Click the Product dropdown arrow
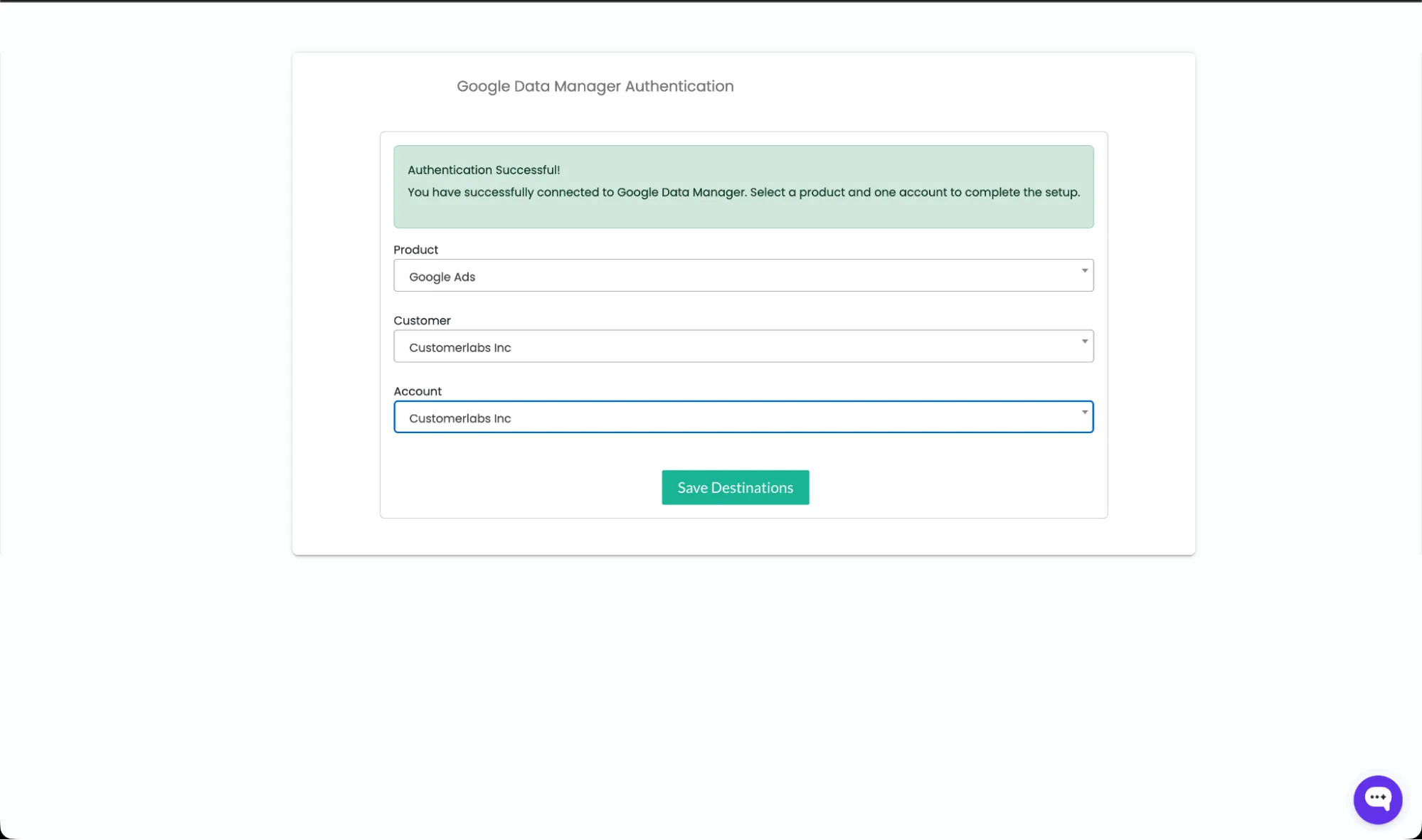The width and height of the screenshot is (1422, 840). coord(1084,270)
